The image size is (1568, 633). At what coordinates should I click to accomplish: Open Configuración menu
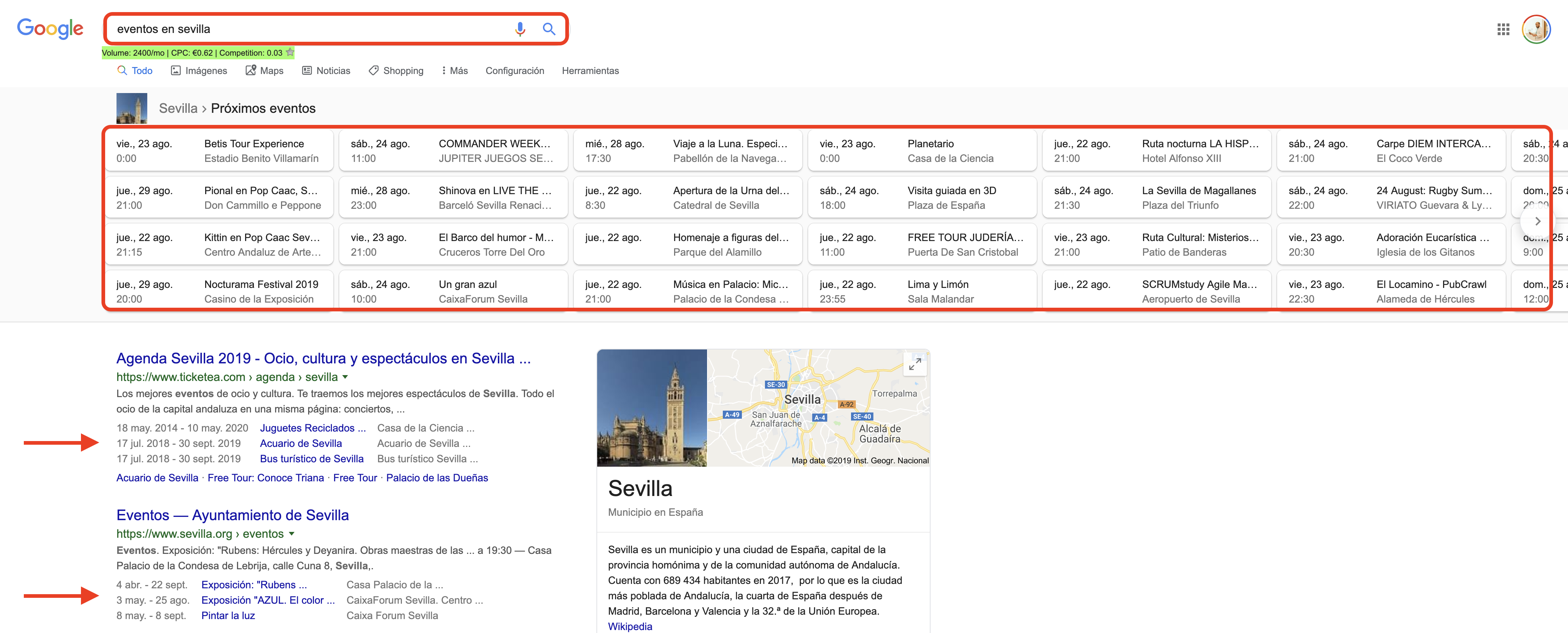point(514,71)
